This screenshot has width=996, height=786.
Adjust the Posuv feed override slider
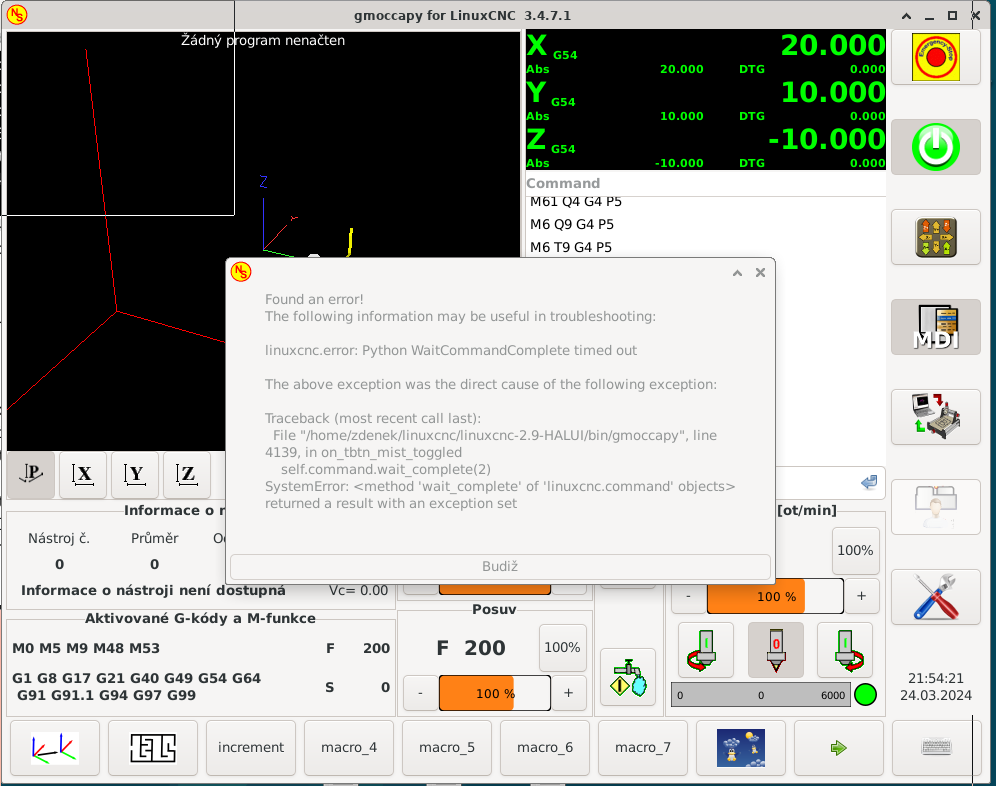tap(495, 693)
